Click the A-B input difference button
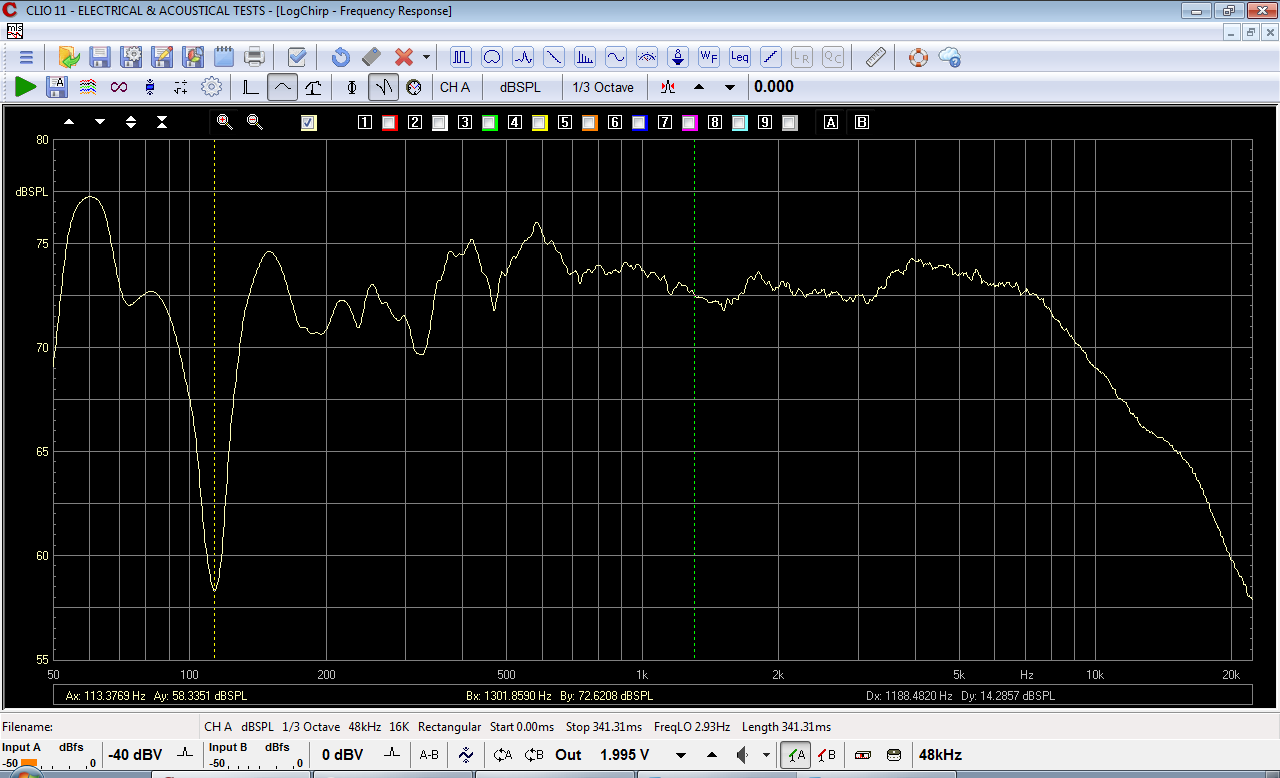1280x778 pixels. [429, 755]
